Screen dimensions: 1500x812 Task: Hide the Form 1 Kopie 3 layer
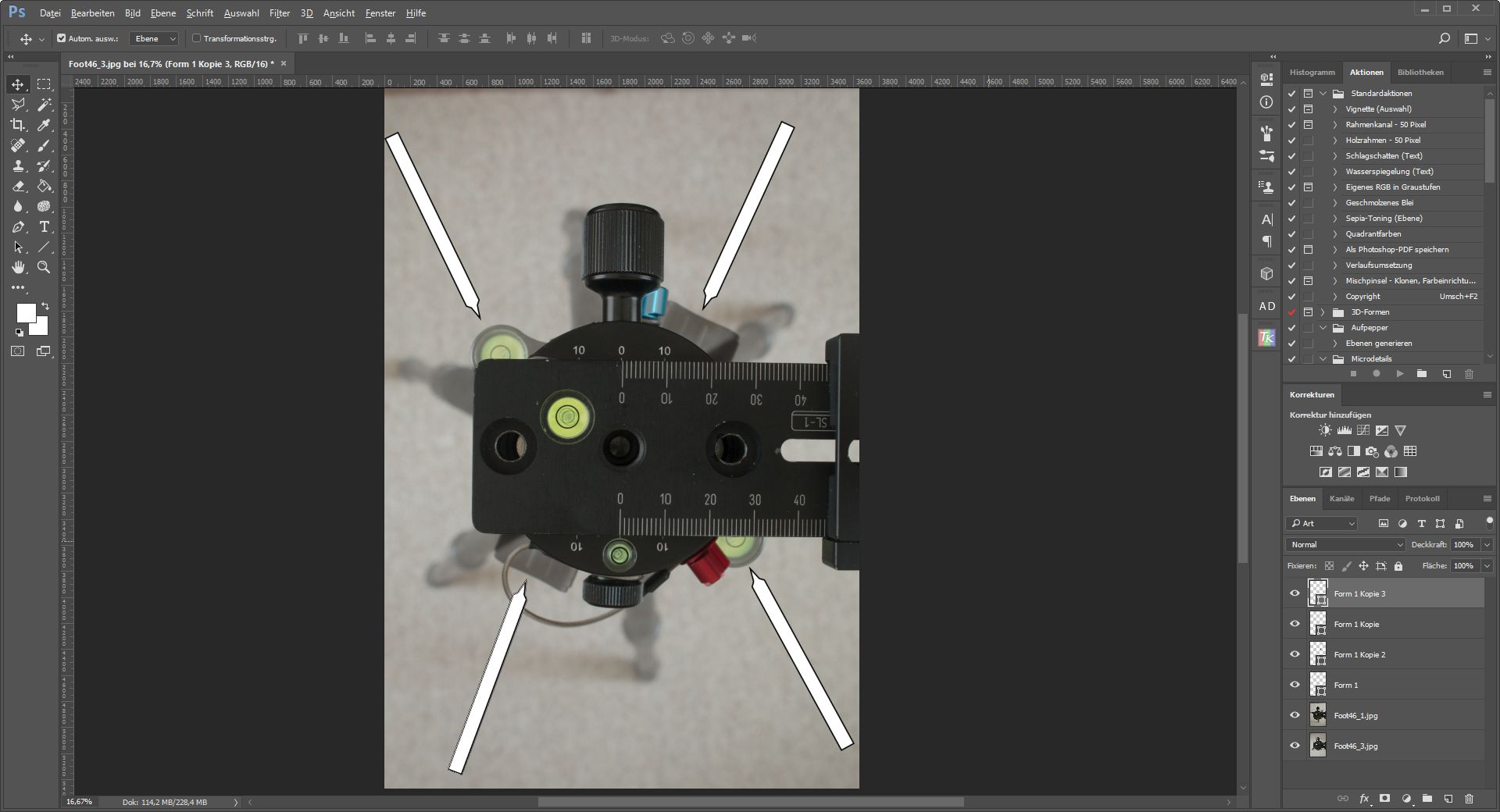coord(1295,593)
